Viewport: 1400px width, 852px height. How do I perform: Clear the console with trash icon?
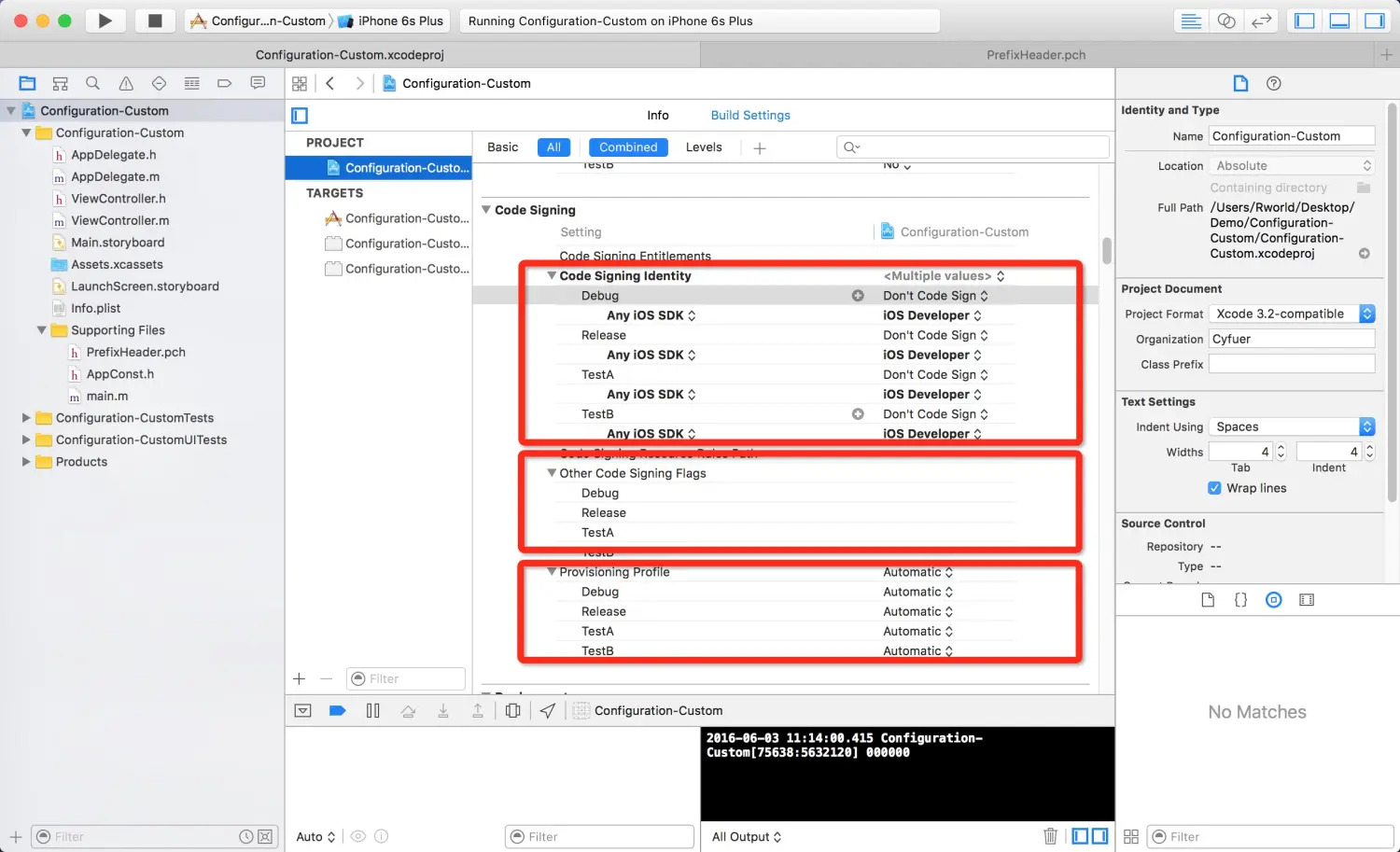click(1050, 836)
